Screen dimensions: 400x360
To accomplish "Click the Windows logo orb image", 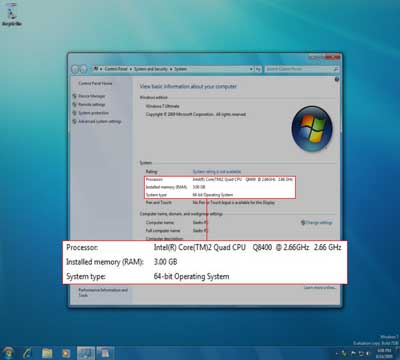I will coord(312,128).
